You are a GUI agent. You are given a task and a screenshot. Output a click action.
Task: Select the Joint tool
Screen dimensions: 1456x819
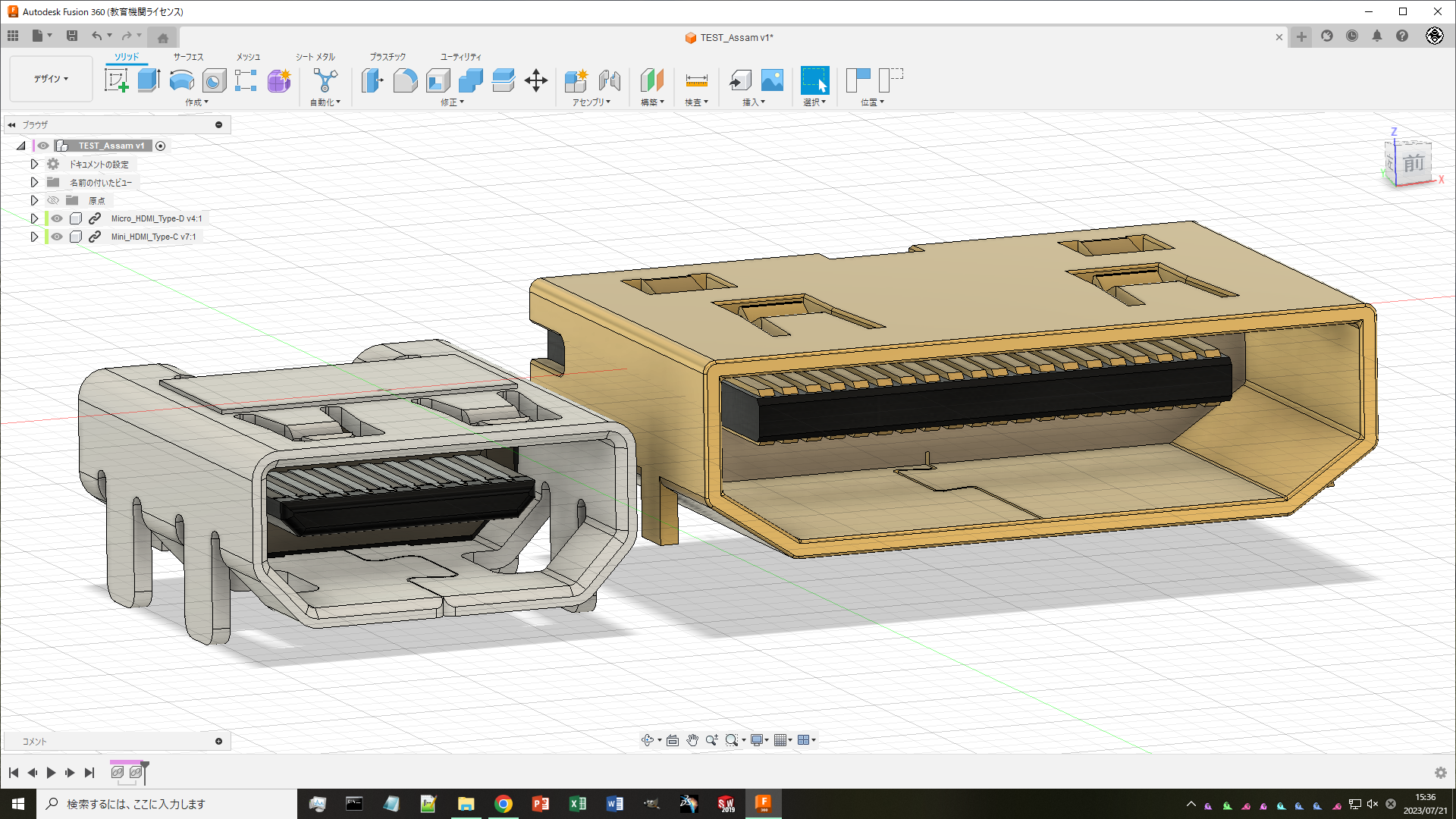[x=609, y=80]
